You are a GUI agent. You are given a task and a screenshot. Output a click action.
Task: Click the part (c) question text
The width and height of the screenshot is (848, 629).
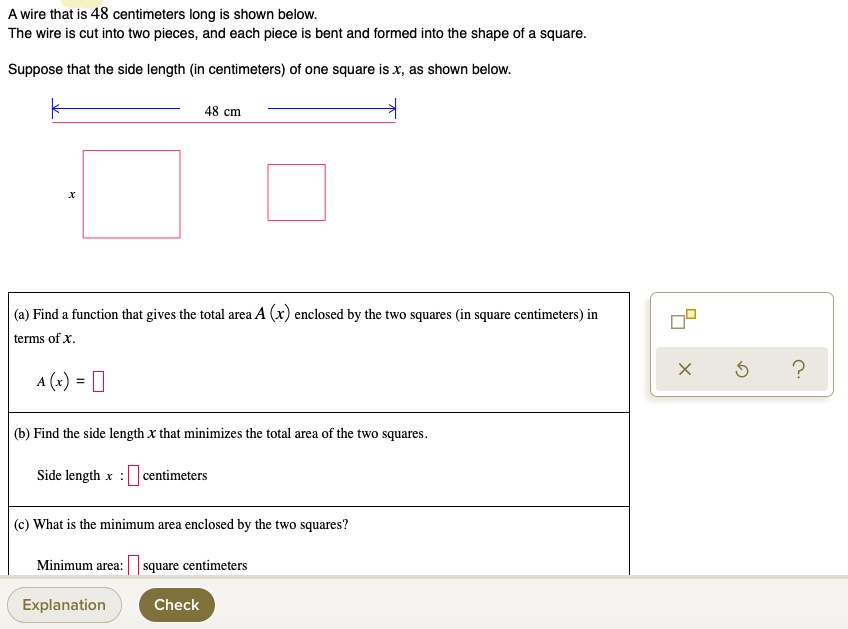[181, 525]
